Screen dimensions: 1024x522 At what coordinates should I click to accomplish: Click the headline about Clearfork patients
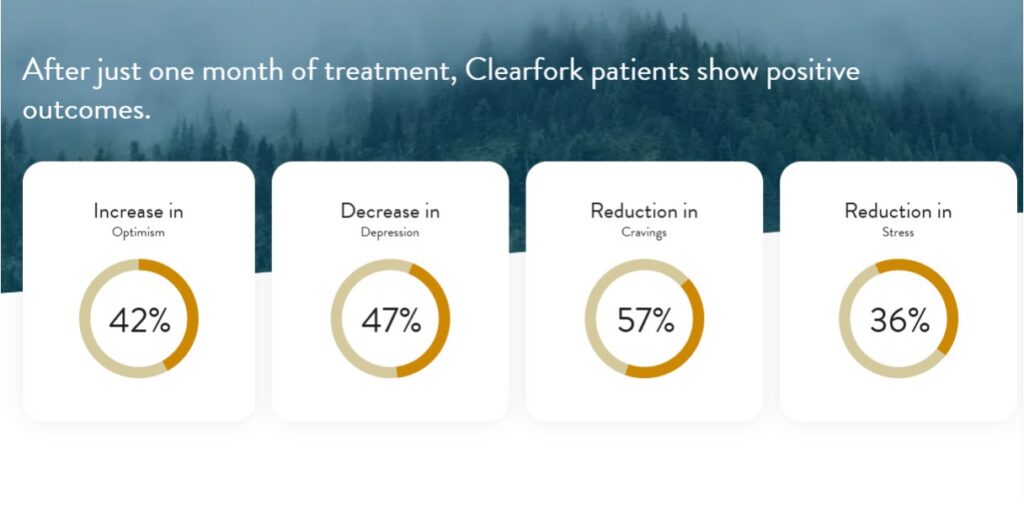click(441, 88)
